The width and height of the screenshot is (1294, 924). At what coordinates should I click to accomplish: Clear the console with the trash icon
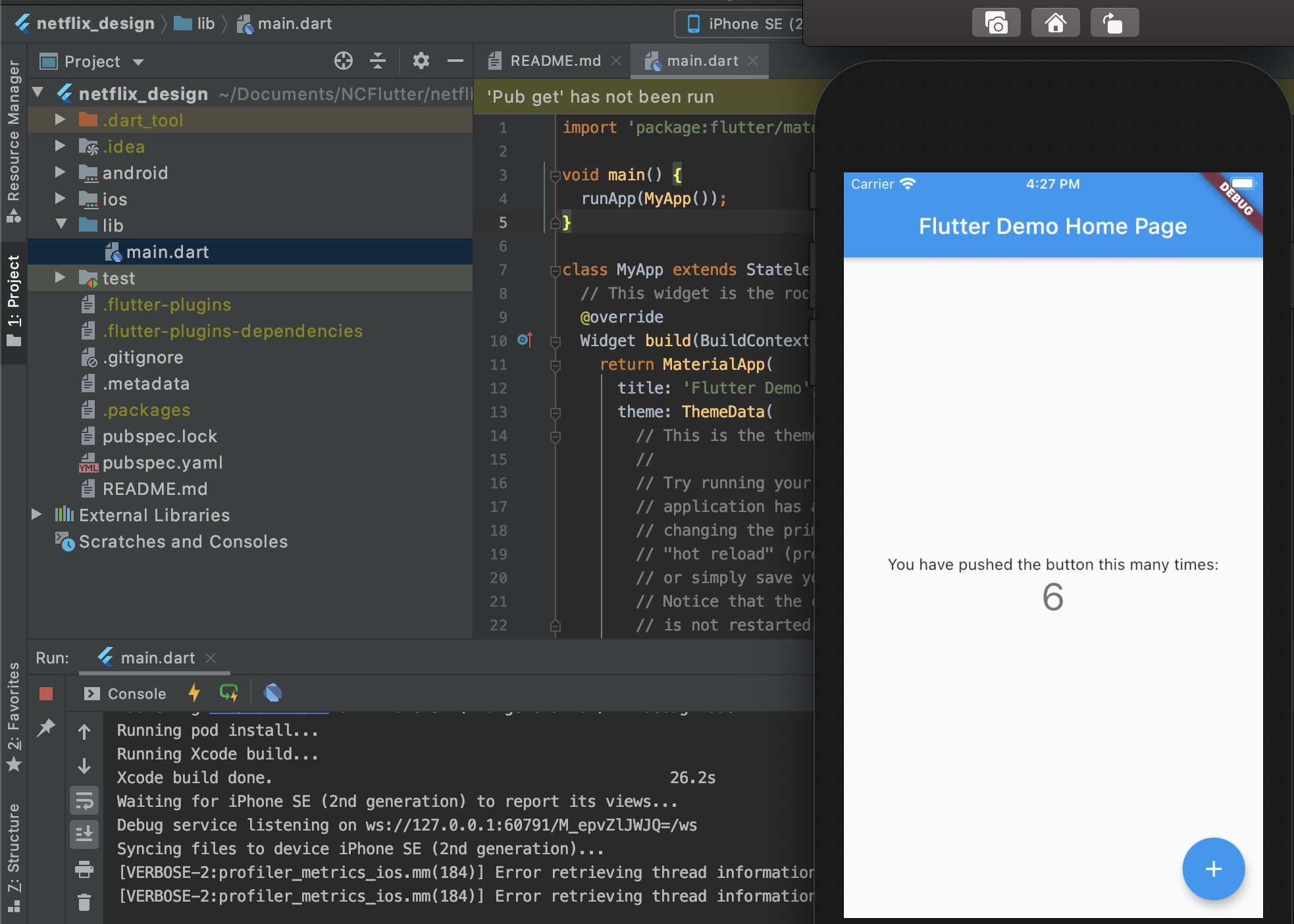tap(84, 902)
